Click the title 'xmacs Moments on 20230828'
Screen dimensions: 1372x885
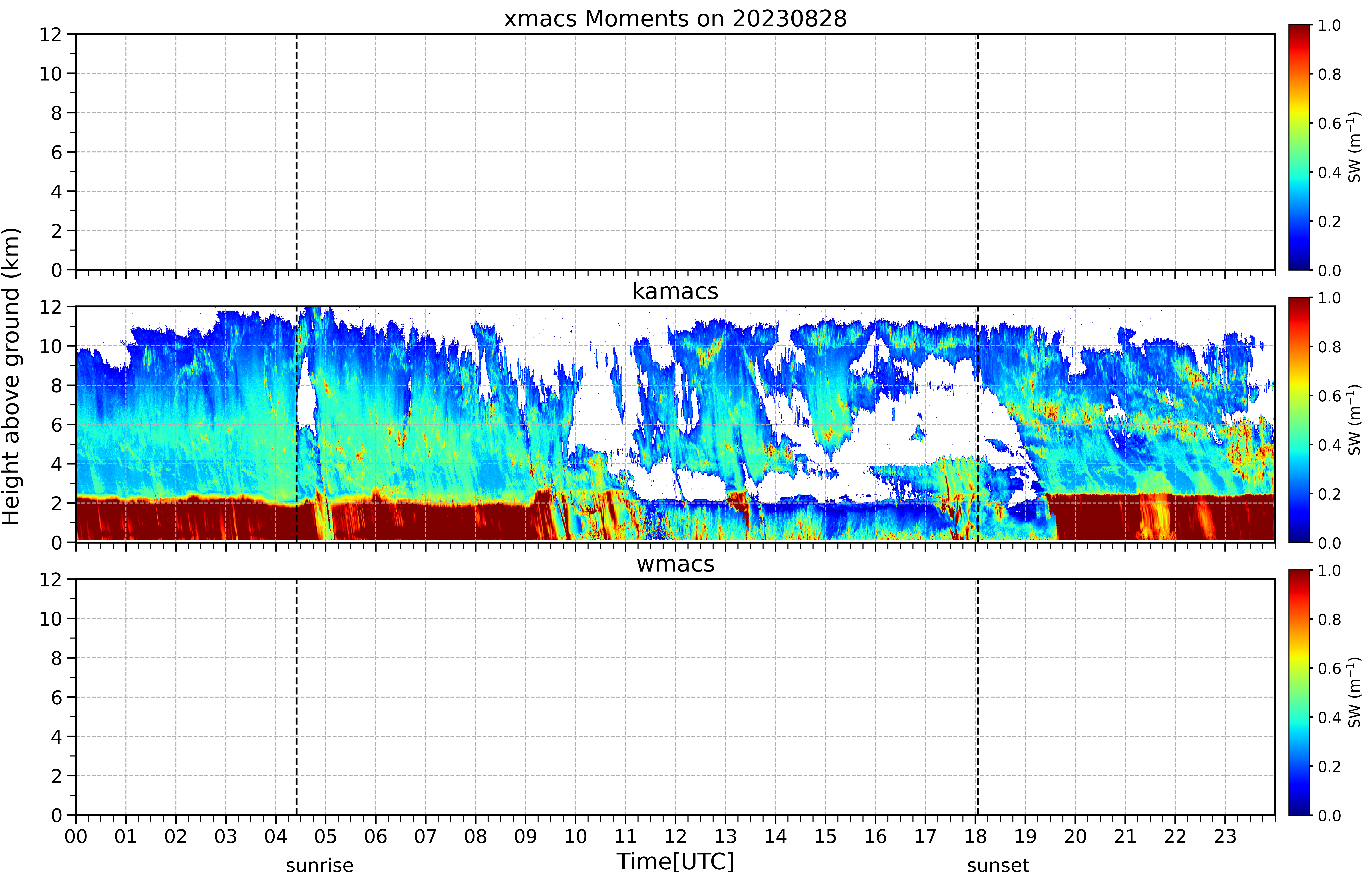(675, 18)
